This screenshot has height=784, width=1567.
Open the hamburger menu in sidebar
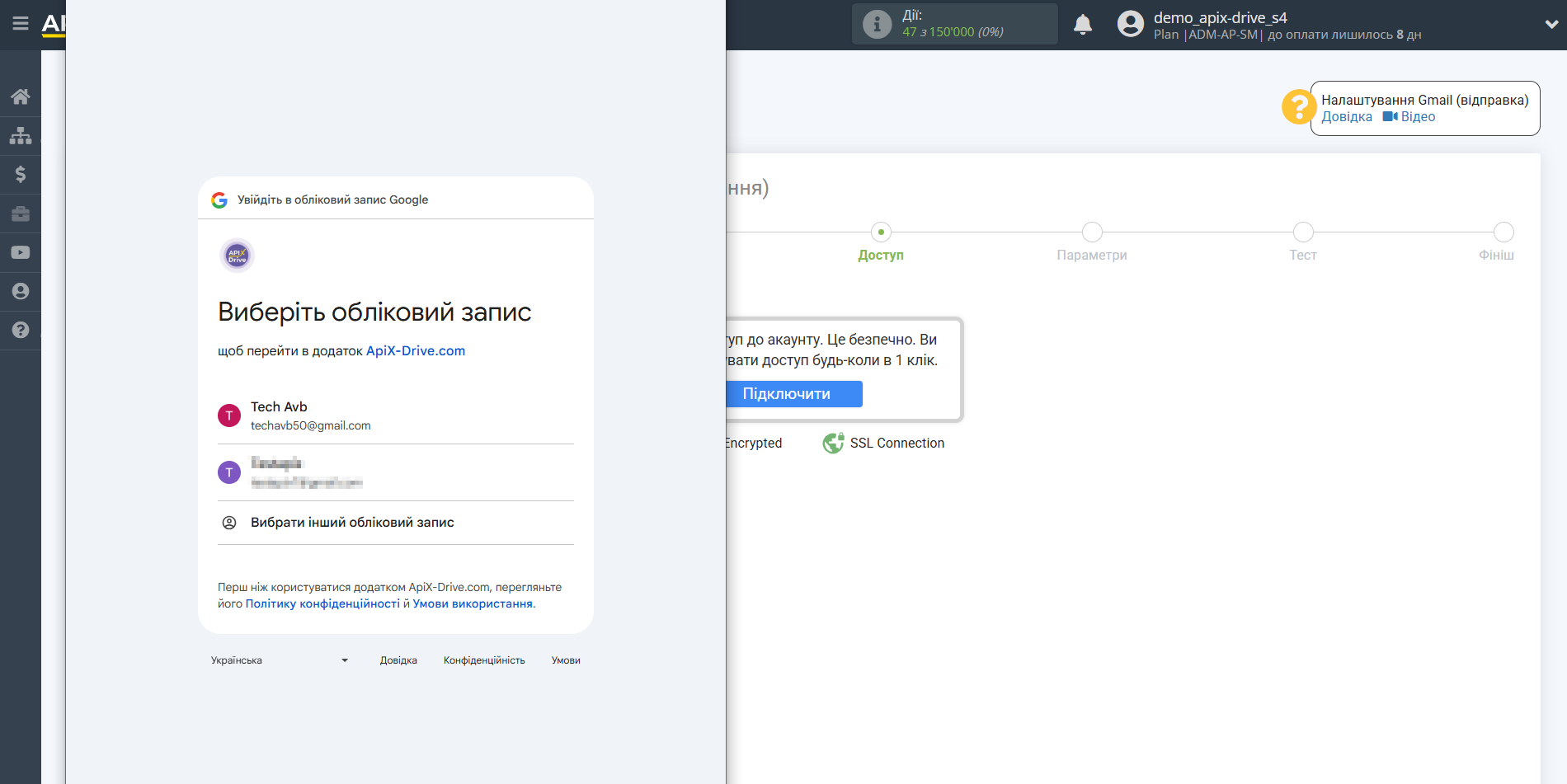tap(21, 24)
